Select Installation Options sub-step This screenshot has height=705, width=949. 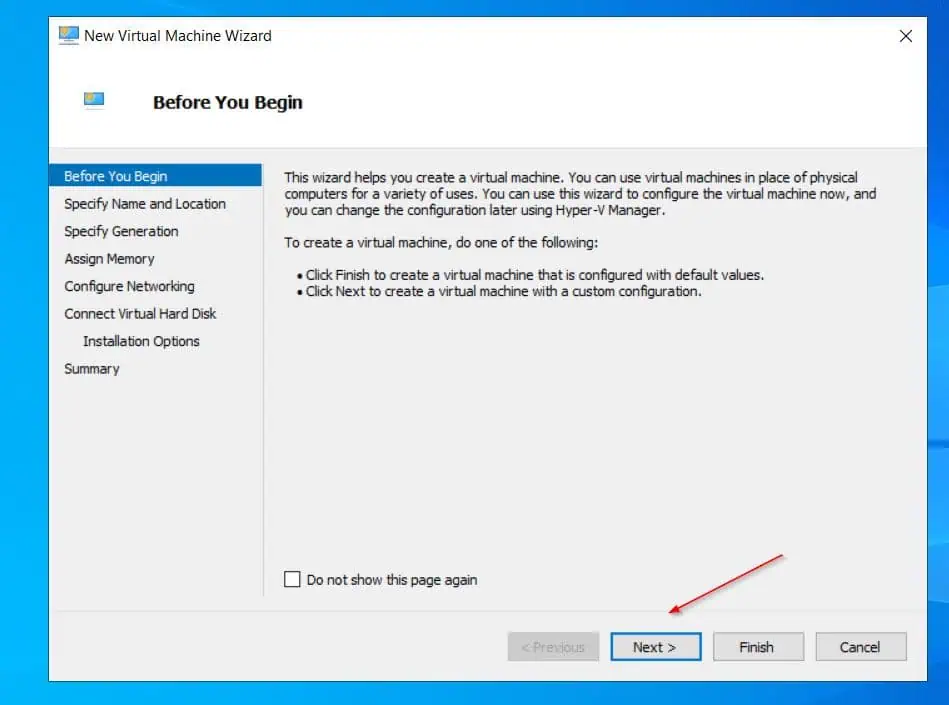141,341
